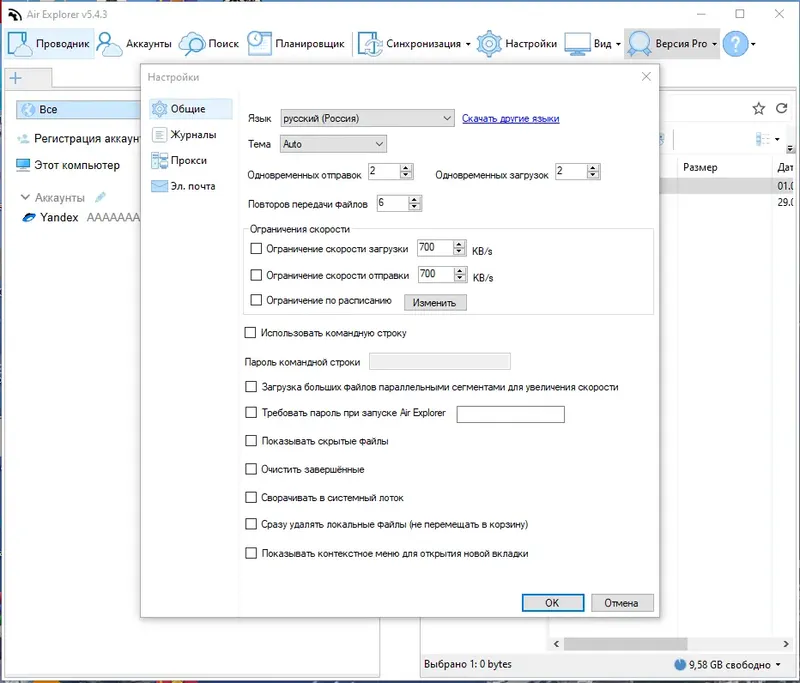Click the horizontal scrollbar left arrow
800x683 pixels.
[556, 644]
